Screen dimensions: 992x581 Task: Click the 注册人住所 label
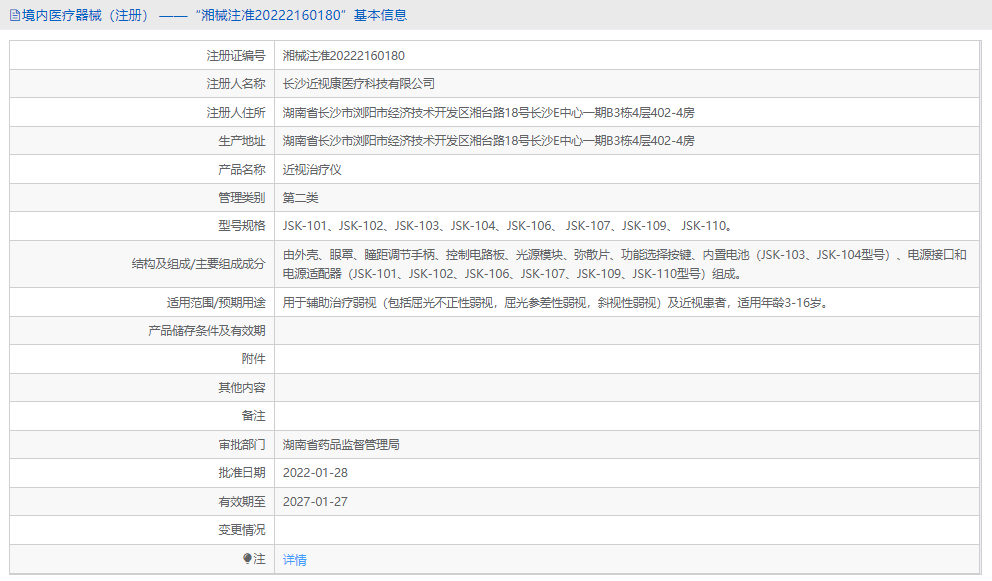236,113
